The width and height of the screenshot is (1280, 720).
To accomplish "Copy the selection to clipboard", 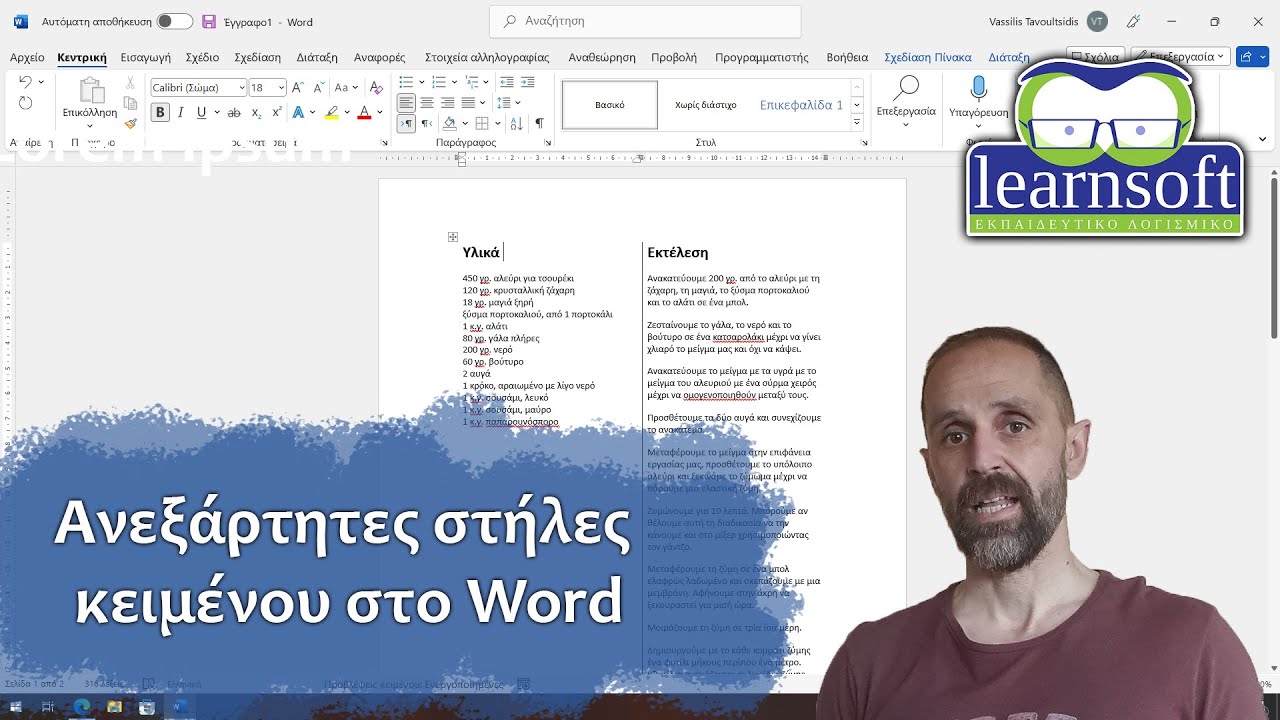I will pos(130,104).
